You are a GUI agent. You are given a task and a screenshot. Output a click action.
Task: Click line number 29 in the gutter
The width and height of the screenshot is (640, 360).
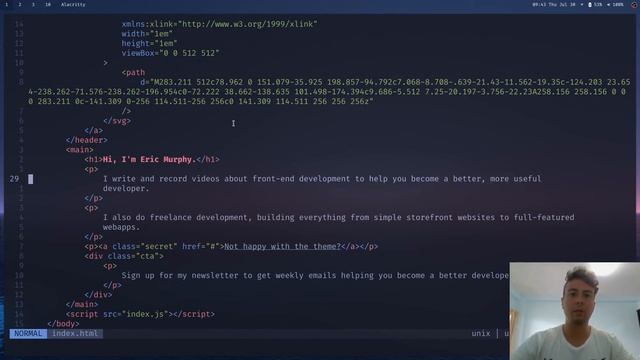pos(14,179)
